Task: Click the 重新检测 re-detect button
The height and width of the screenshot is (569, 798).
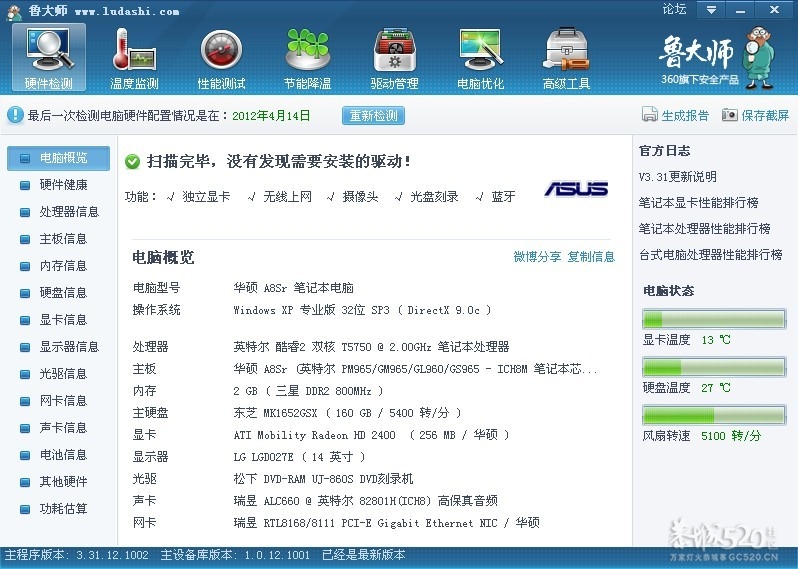Action: click(x=374, y=116)
